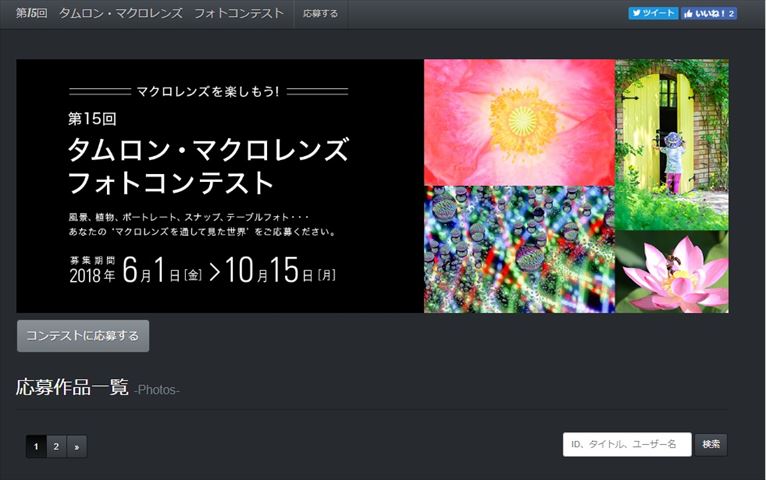Click the banner title タムロン・マクロレンズ フォトコンテスト
The image size is (766, 480).
(x=209, y=166)
